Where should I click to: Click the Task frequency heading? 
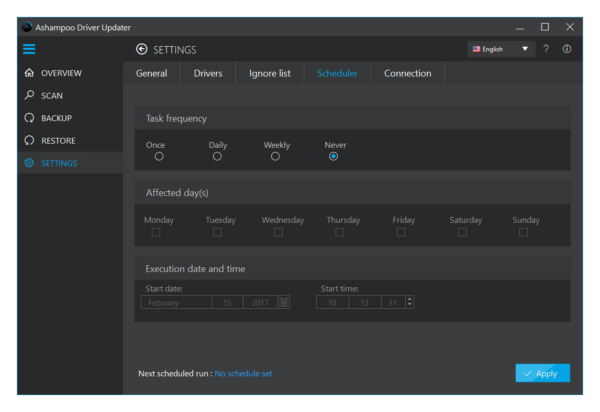[176, 119]
